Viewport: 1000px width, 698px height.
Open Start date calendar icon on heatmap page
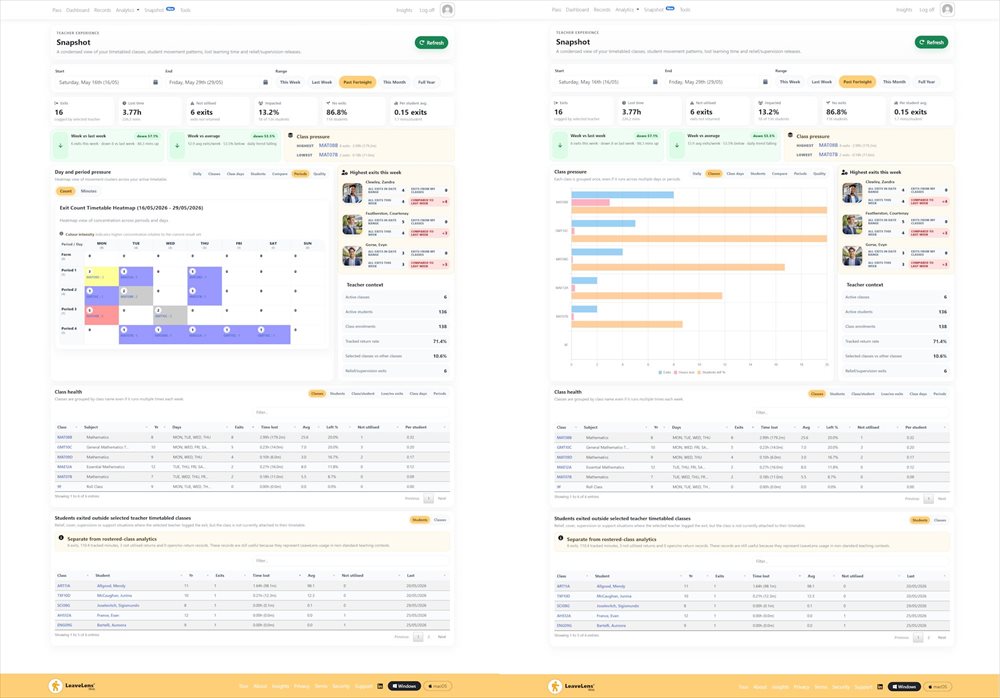click(x=155, y=82)
